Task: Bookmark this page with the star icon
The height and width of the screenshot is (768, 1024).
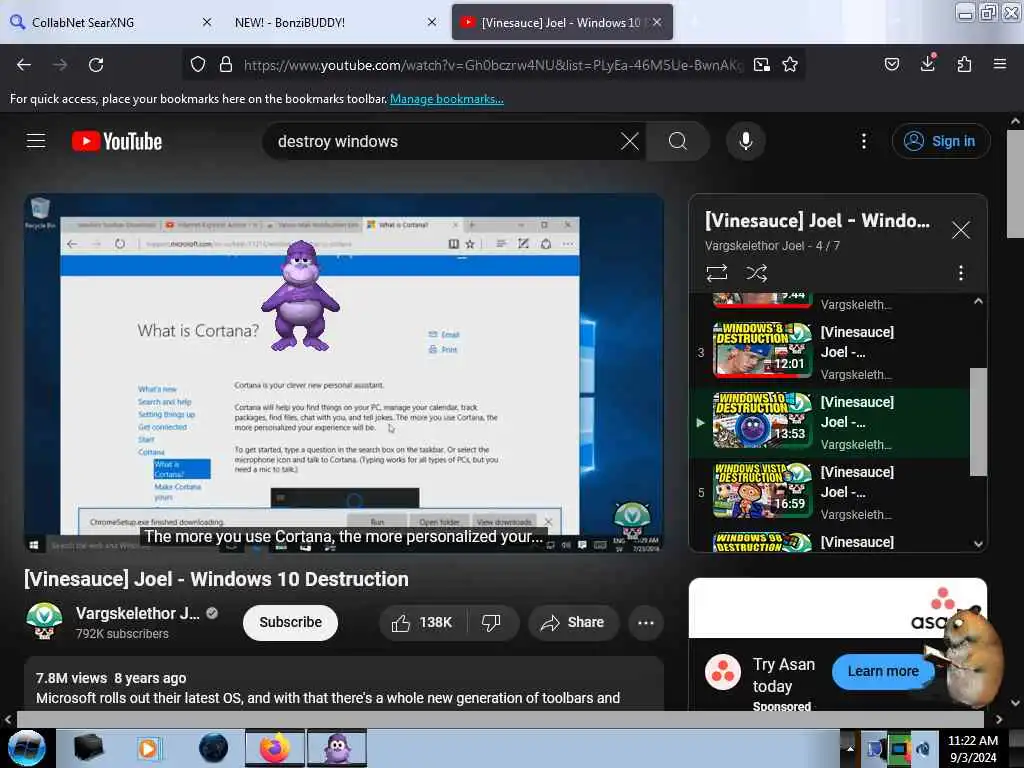Action: [790, 65]
